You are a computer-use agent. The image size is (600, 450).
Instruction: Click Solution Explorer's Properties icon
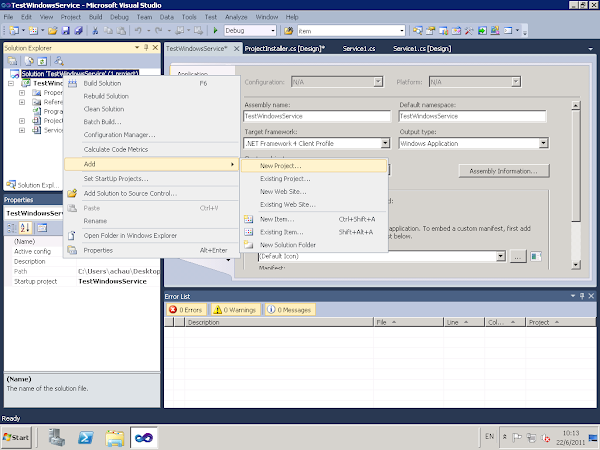[x=12, y=61]
